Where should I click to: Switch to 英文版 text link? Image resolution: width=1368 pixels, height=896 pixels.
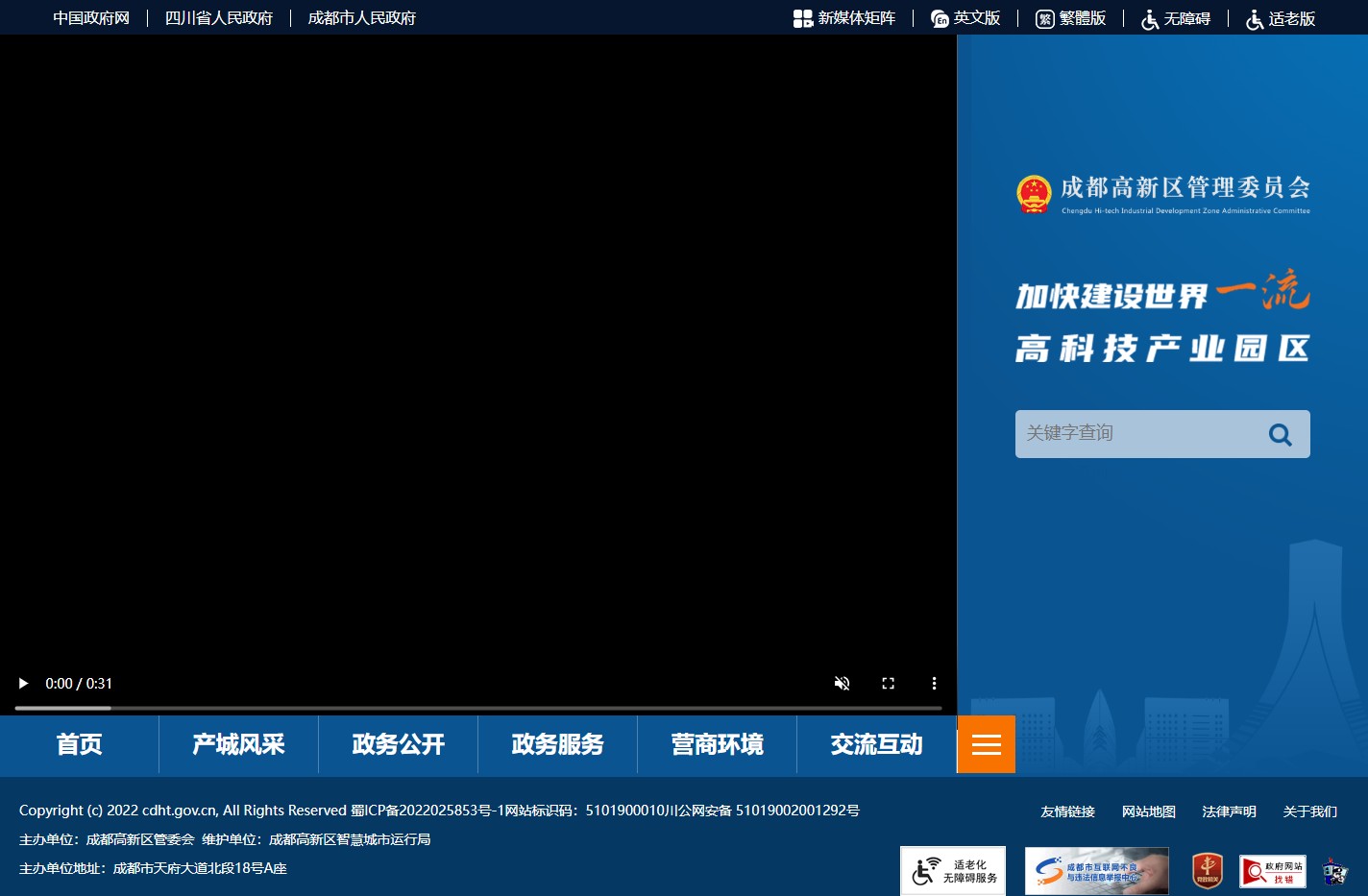(x=977, y=18)
